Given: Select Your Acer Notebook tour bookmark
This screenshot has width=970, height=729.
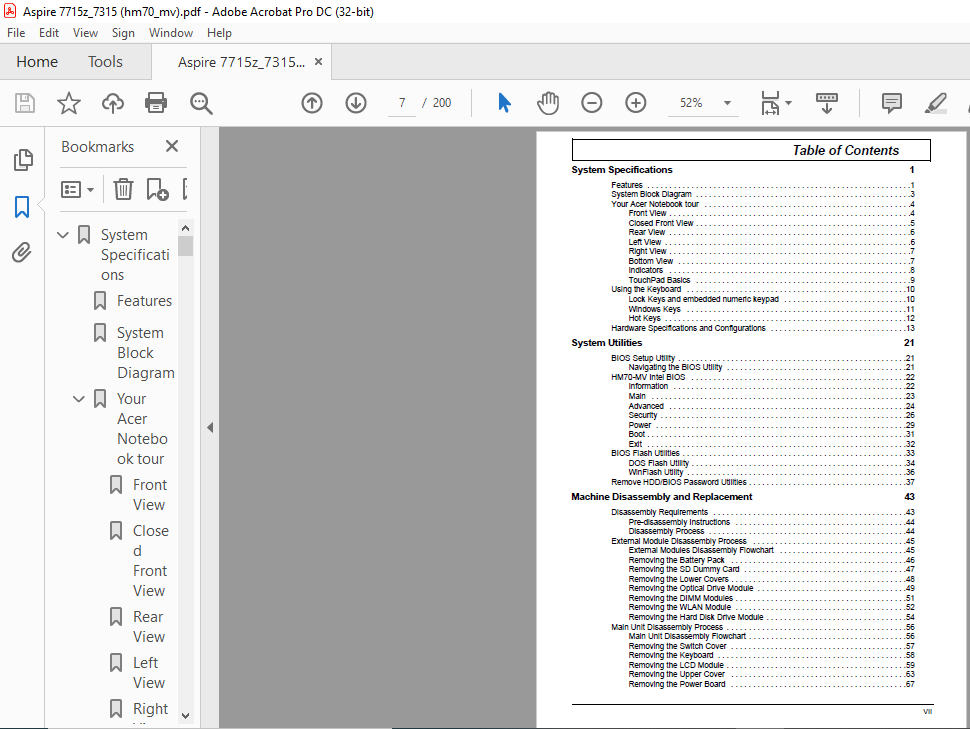Looking at the screenshot, I should 142,429.
